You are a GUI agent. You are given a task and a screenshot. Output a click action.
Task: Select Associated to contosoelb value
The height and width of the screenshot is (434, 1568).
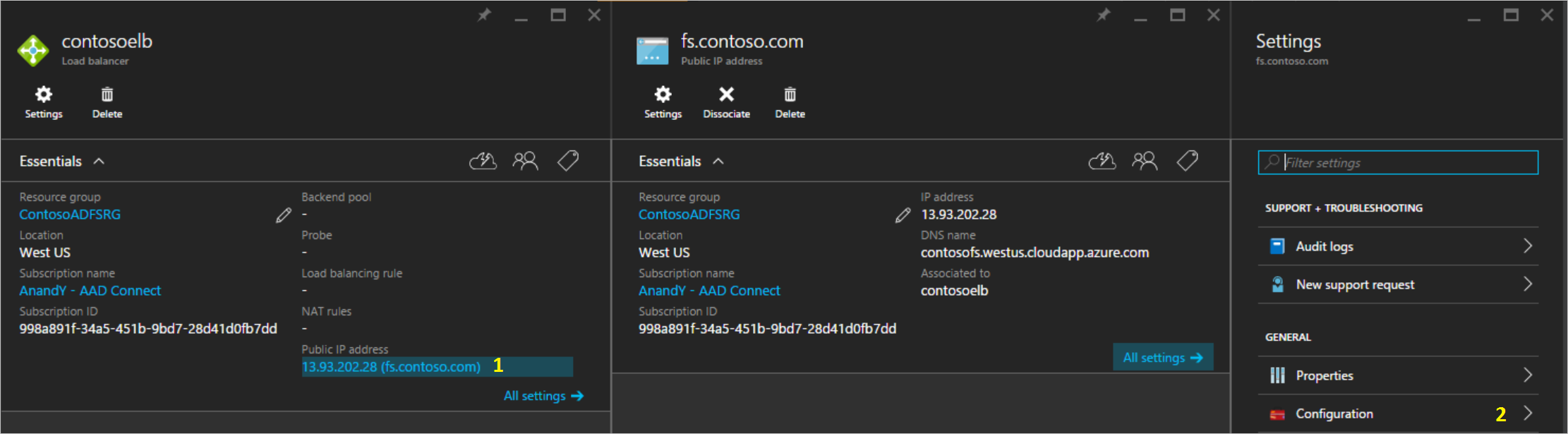point(954,291)
